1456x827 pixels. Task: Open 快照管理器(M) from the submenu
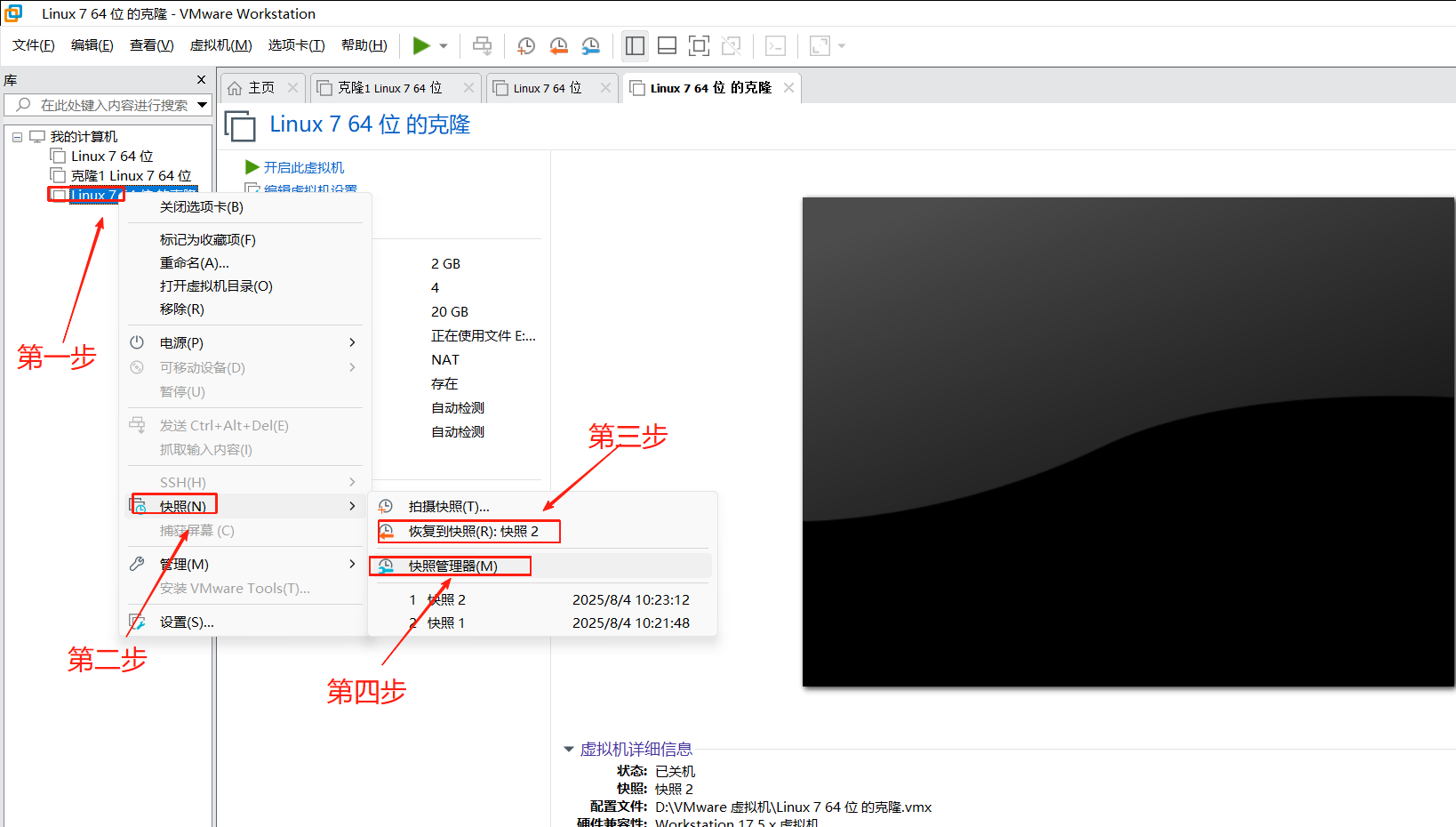[542, 566]
